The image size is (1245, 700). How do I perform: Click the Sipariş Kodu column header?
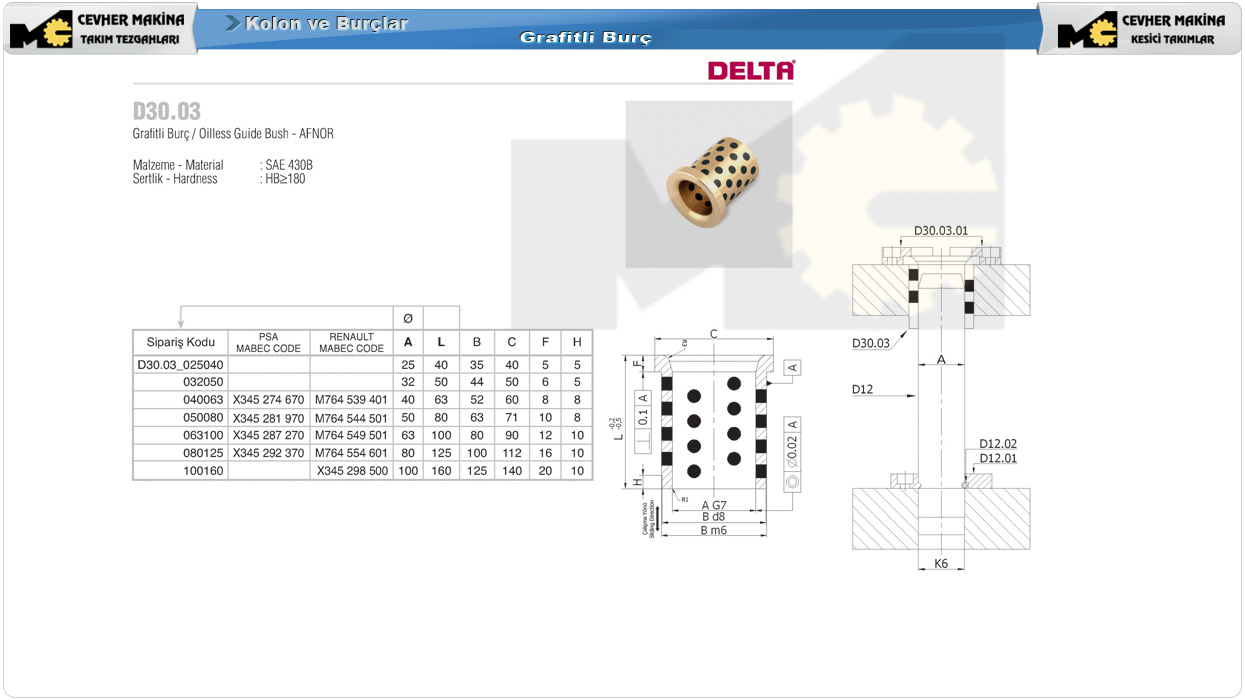pos(180,342)
